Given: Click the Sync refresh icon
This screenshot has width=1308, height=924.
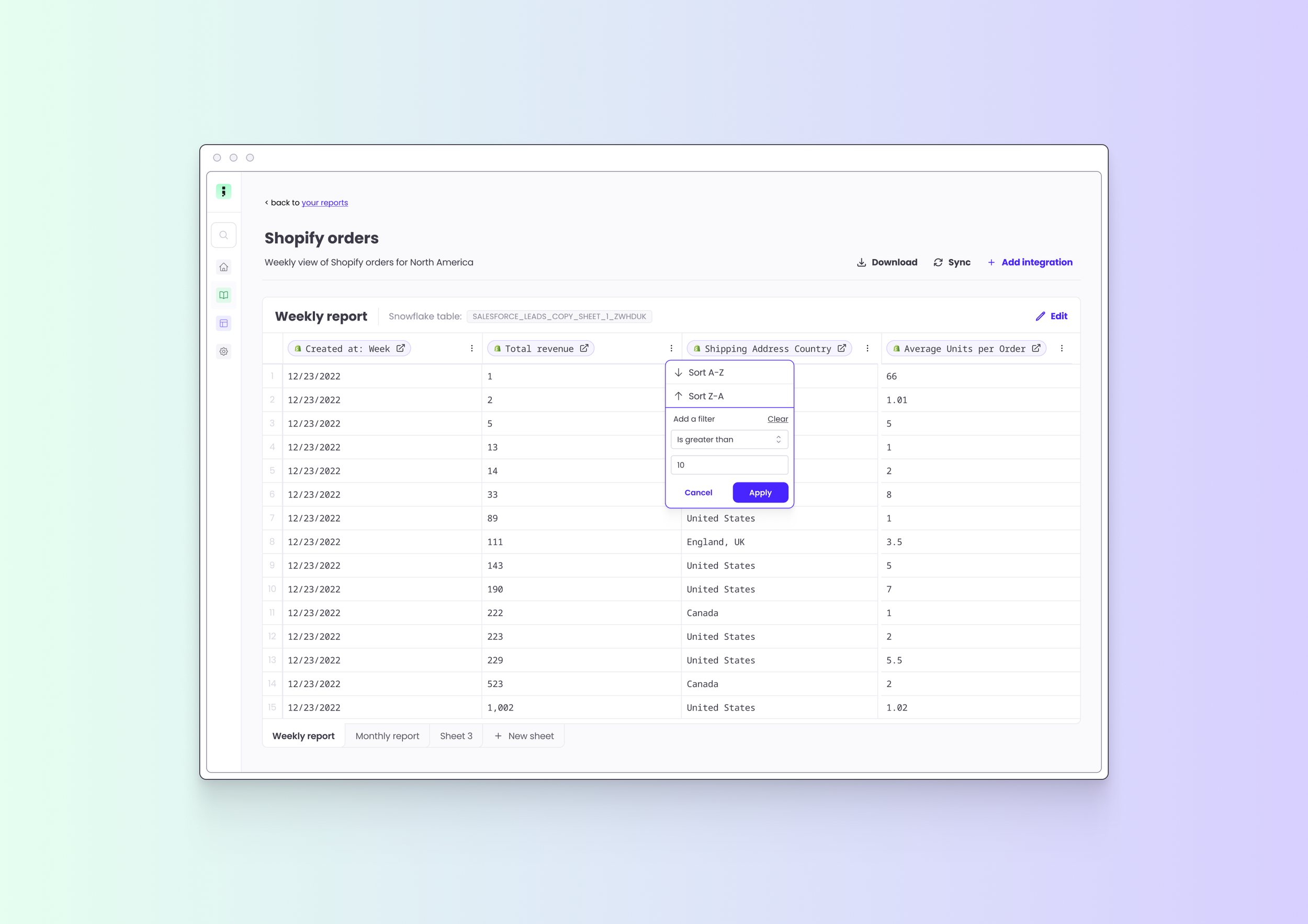Looking at the screenshot, I should point(938,262).
